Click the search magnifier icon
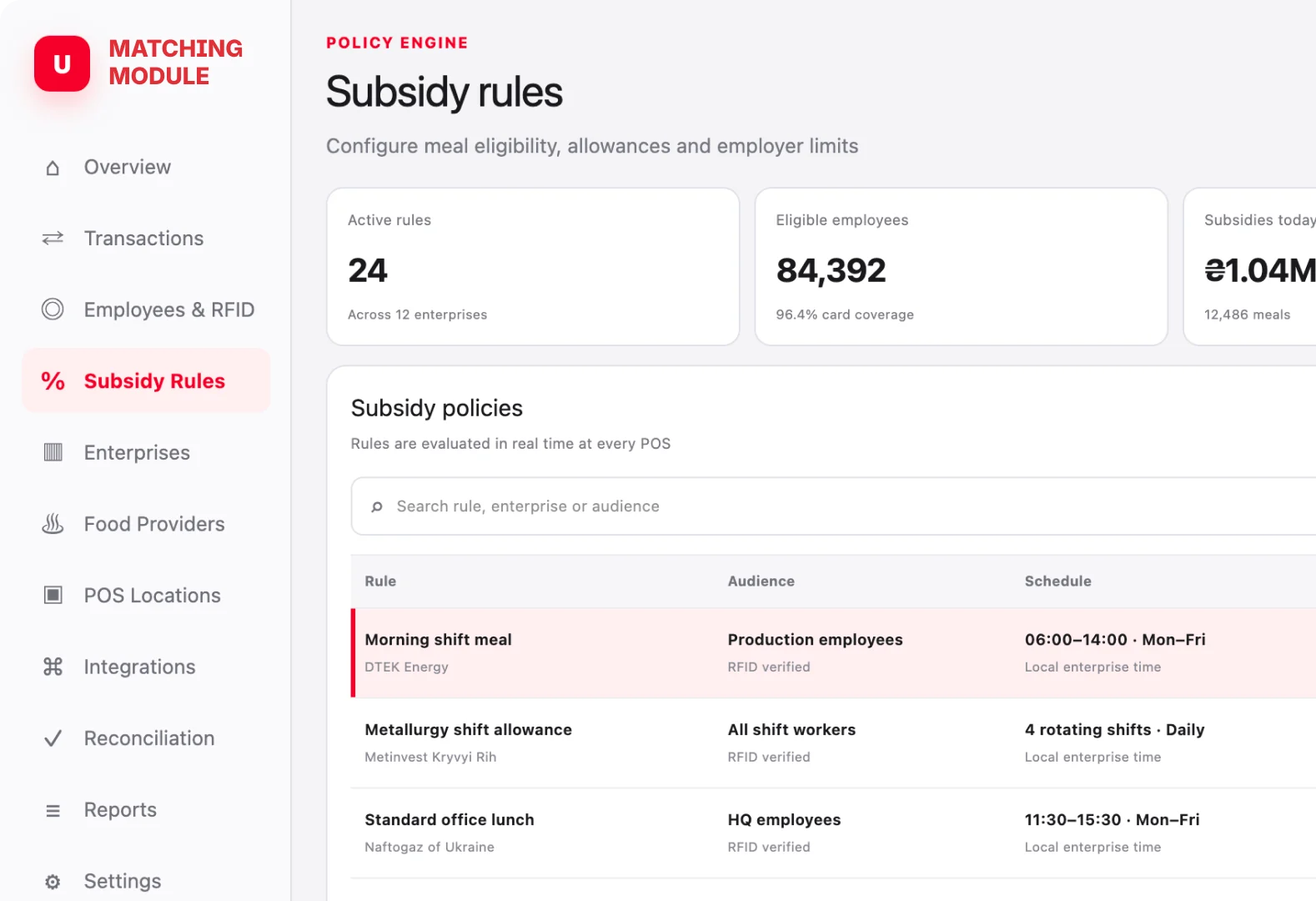Image resolution: width=1316 pixels, height=901 pixels. [x=377, y=506]
